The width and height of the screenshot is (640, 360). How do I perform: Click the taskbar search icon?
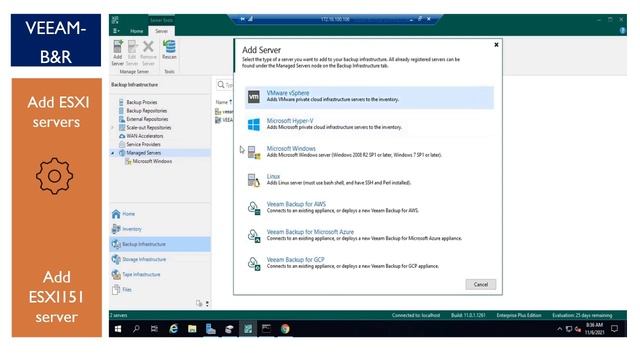pyautogui.click(x=136, y=329)
